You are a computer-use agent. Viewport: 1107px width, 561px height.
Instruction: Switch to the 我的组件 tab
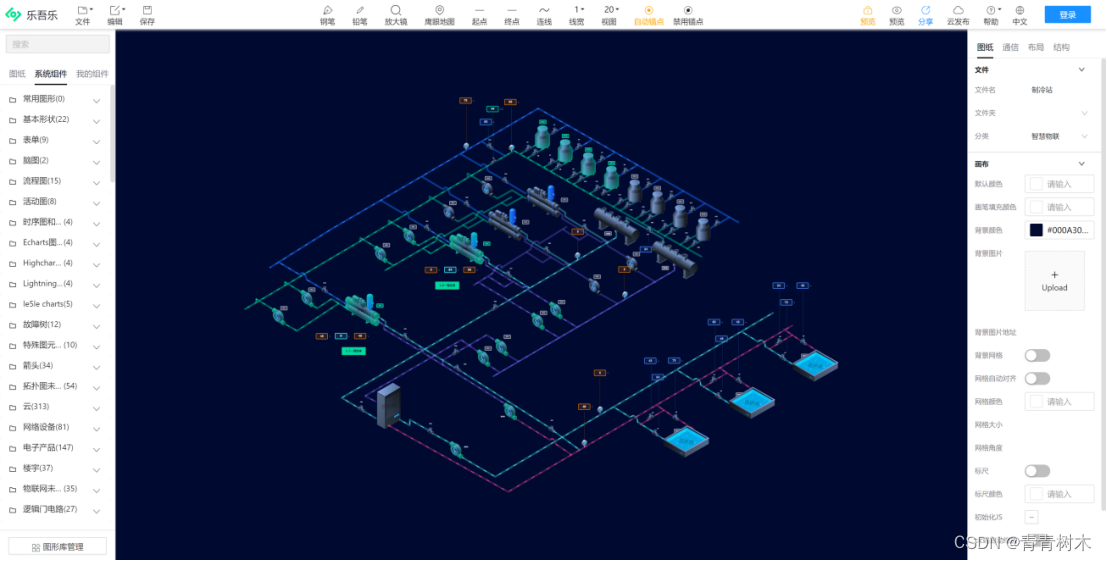coord(92,73)
